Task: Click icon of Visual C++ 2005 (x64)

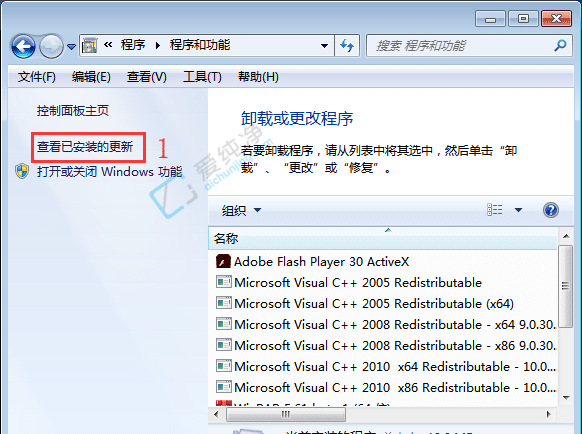Action: tap(223, 303)
